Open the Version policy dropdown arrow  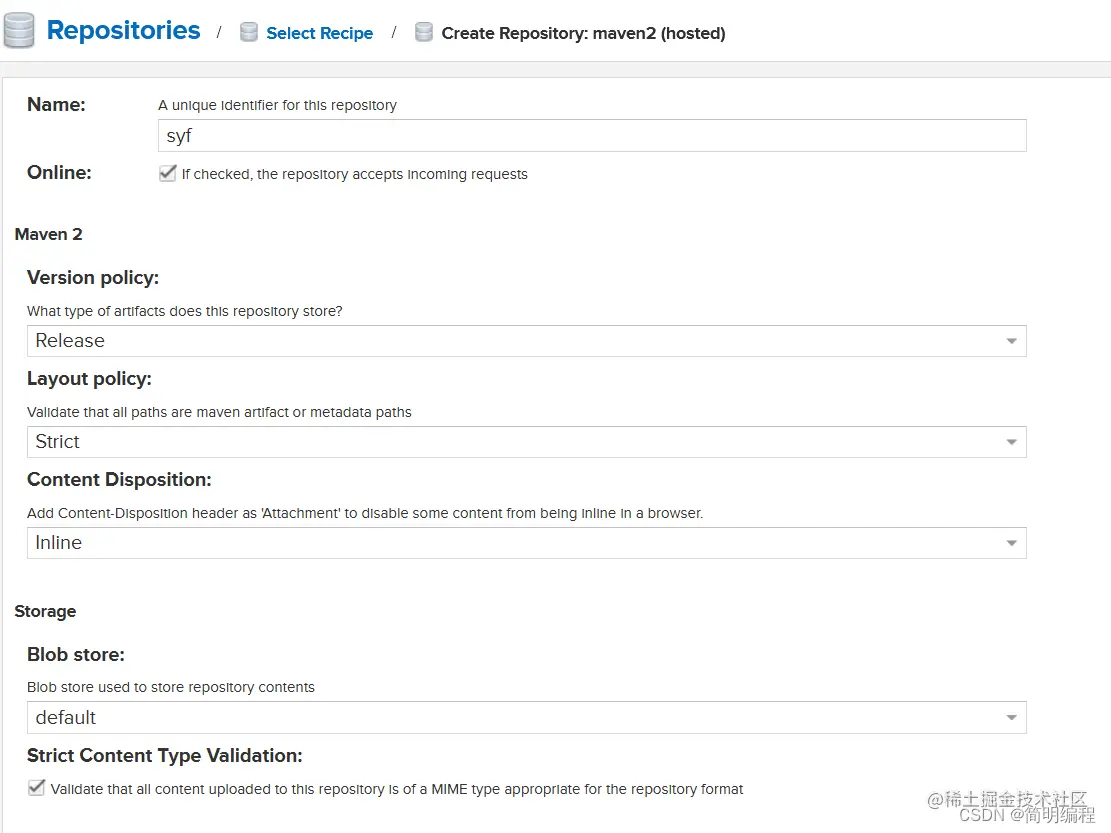click(x=1011, y=341)
